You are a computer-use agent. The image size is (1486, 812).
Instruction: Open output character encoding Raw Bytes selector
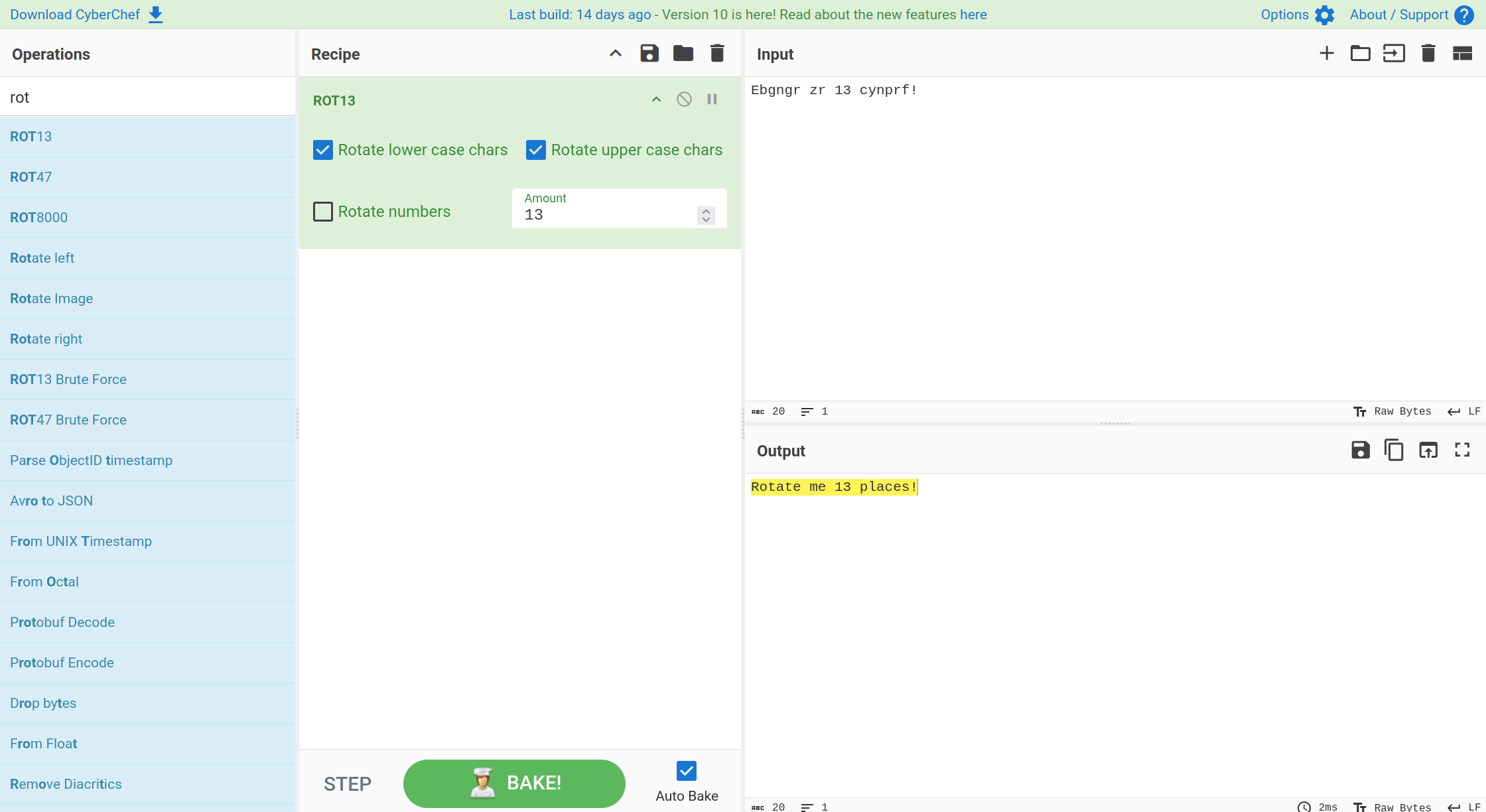point(1392,807)
